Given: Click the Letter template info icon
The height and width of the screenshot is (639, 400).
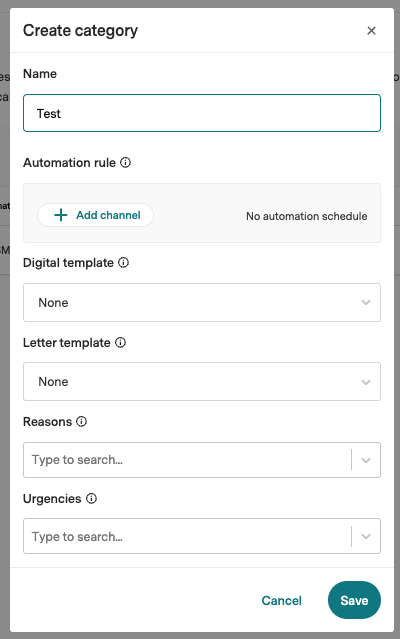Looking at the screenshot, I should (x=120, y=343).
